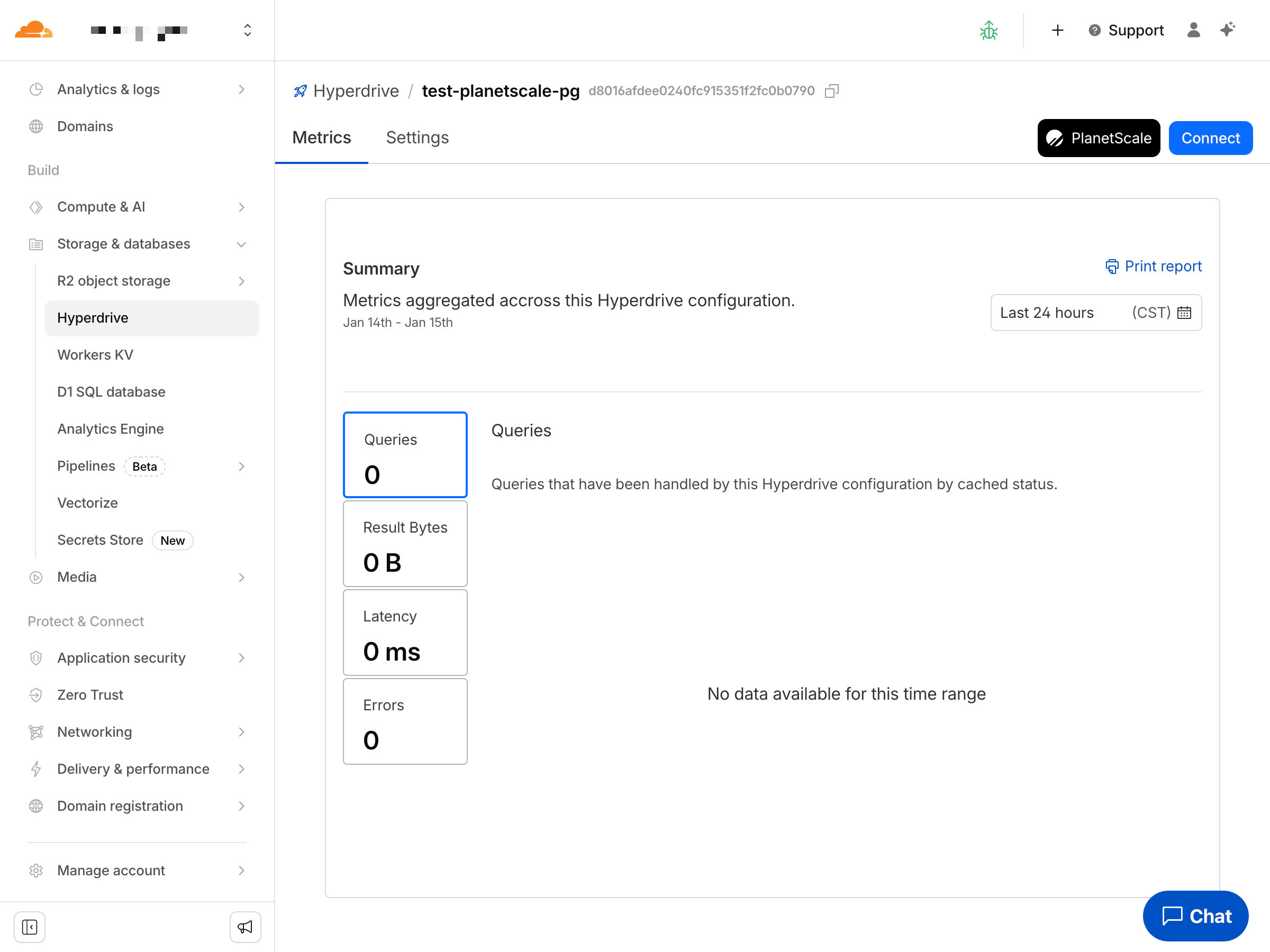The height and width of the screenshot is (952, 1270).
Task: Collapse the sidebar with the panel icon
Action: 30,927
